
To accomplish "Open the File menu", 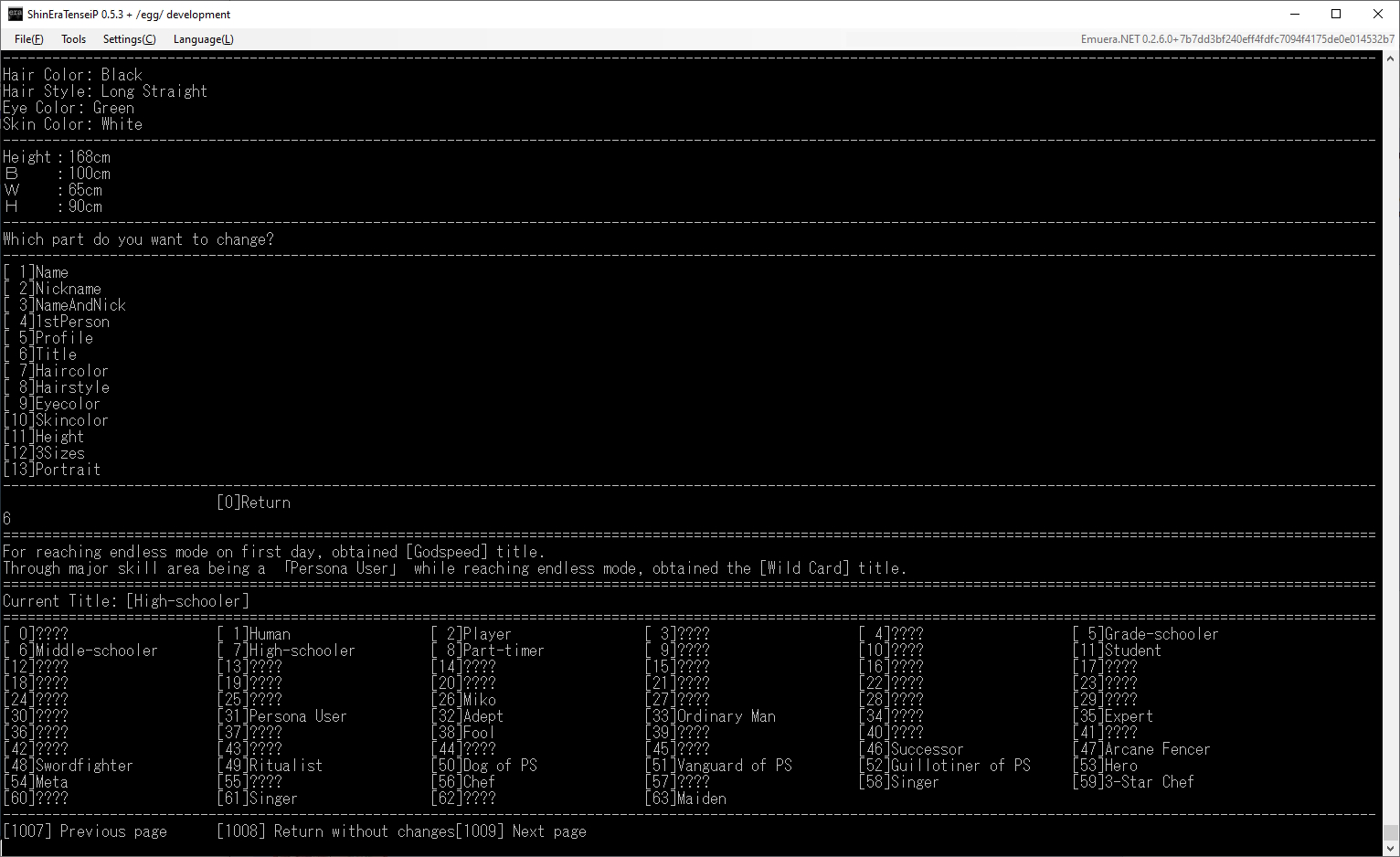I will (x=28, y=39).
